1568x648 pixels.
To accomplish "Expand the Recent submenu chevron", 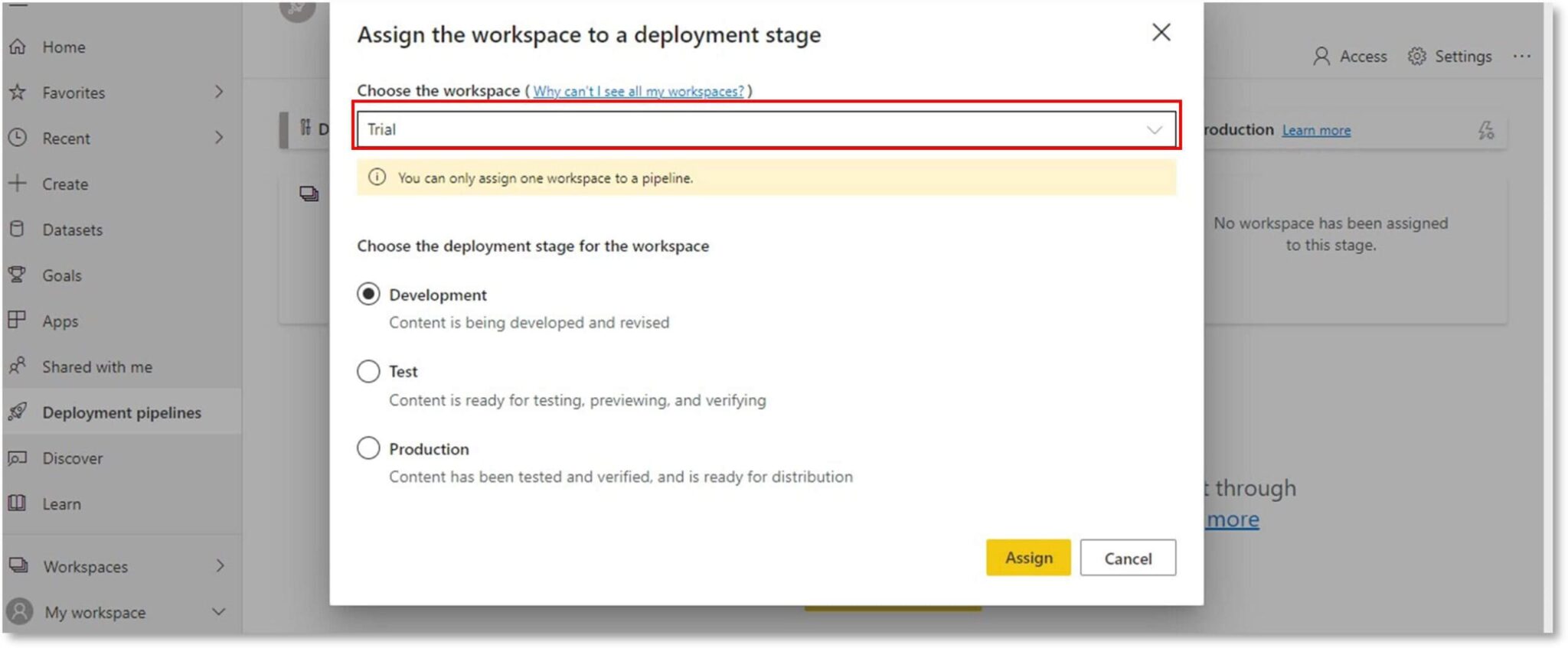I will (x=219, y=138).
